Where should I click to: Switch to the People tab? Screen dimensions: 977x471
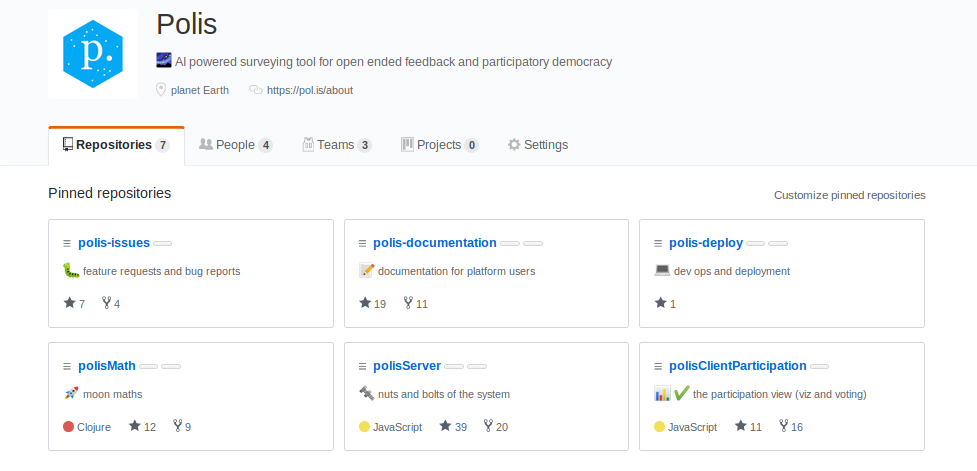[236, 145]
